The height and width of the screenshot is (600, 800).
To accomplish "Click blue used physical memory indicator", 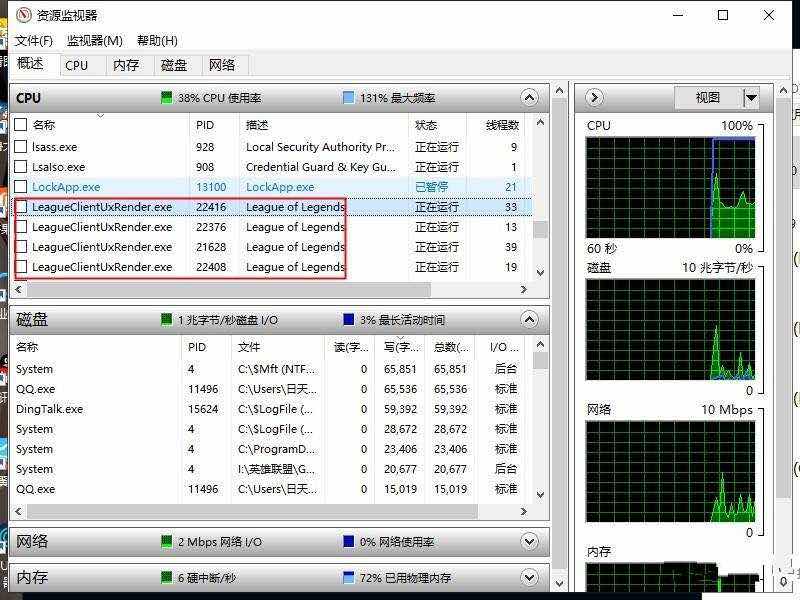I will (x=348, y=578).
